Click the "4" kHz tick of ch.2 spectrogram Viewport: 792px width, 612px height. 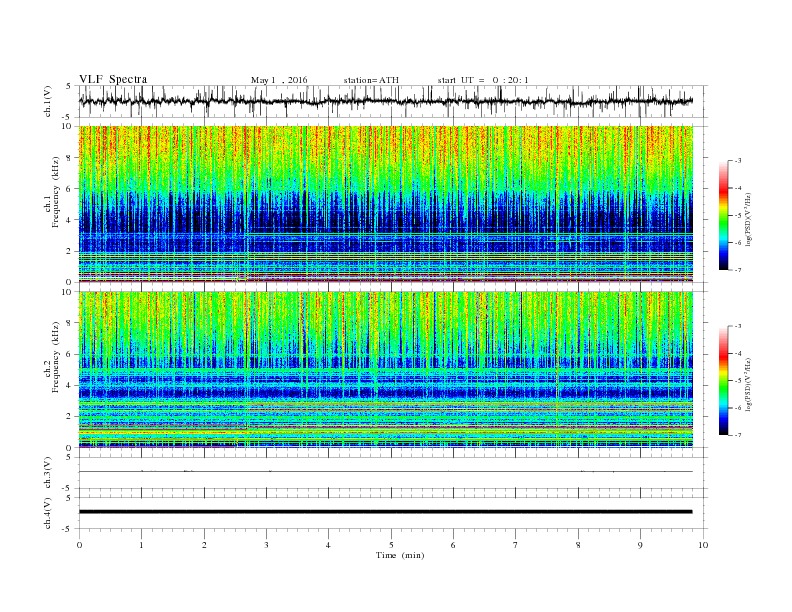[70, 385]
